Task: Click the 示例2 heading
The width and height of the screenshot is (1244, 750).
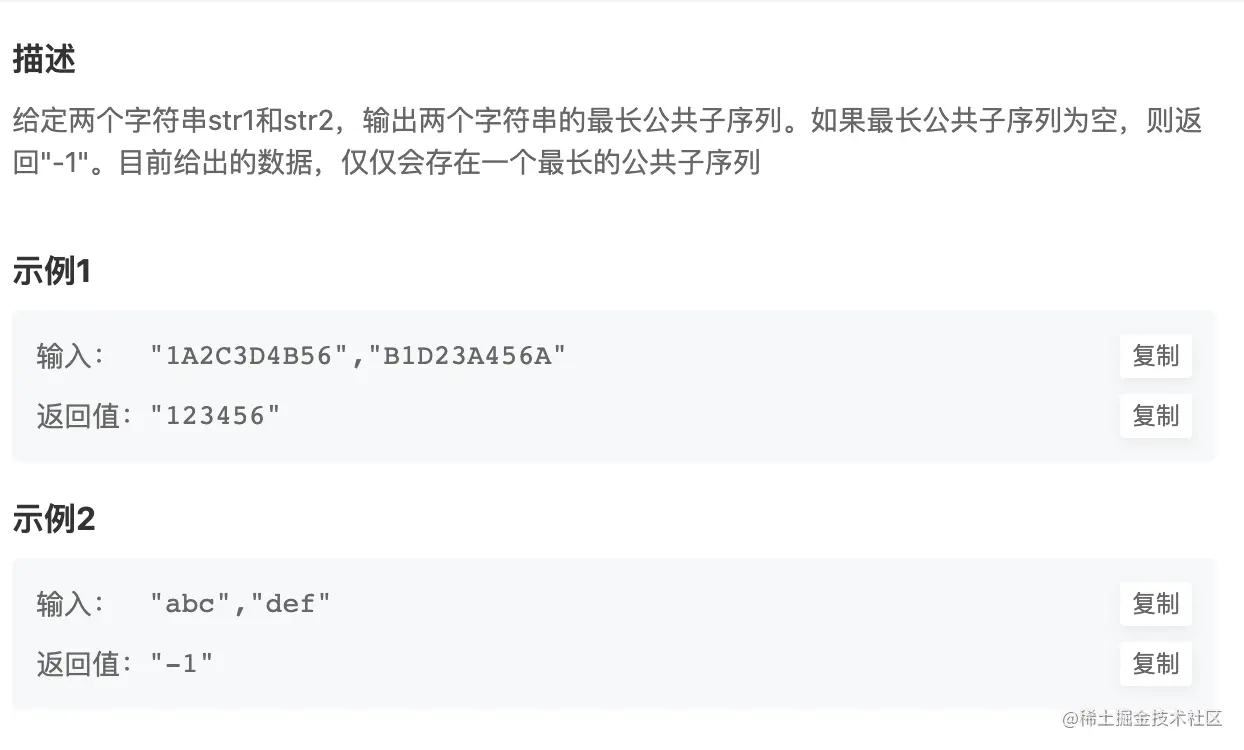Action: point(54,519)
